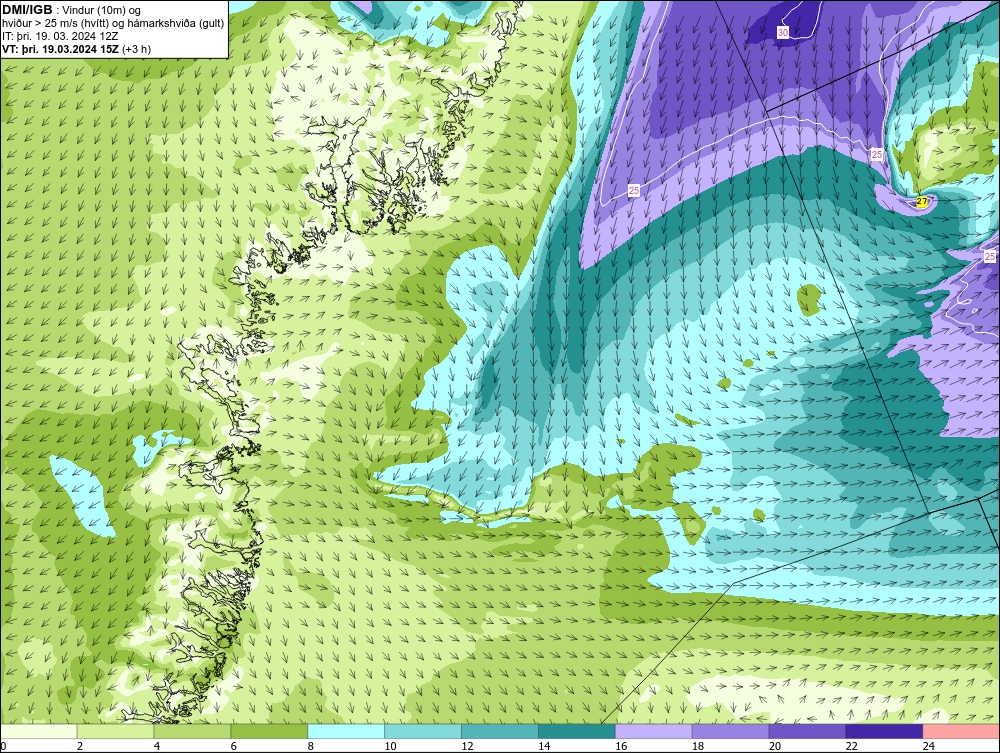
Task: Click legend scale number '12'
Action: click(467, 746)
